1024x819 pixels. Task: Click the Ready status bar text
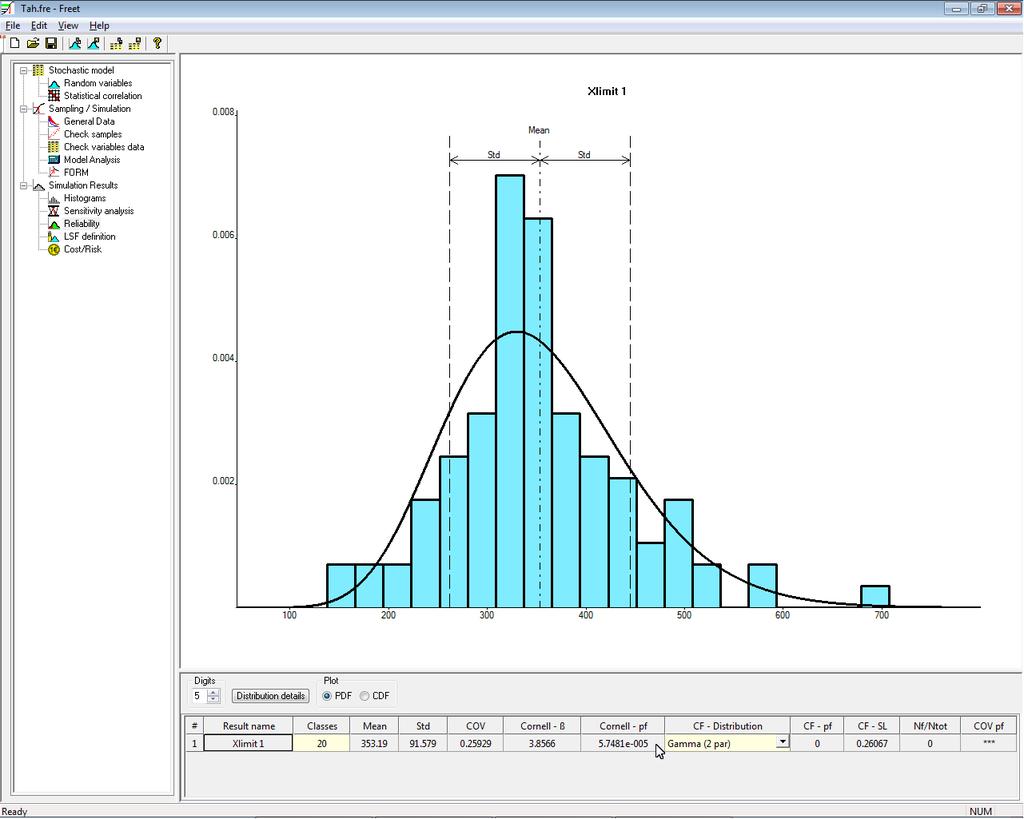pos(15,812)
